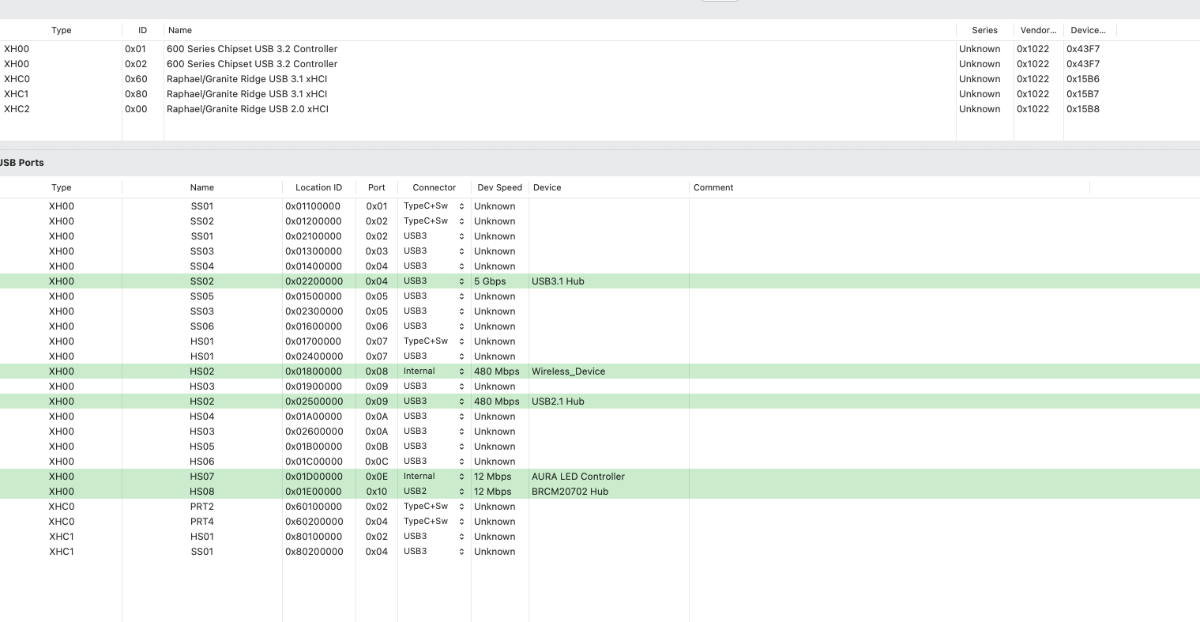Click the Comment column header
Image resolution: width=1200 pixels, height=622 pixels.
pyautogui.click(x=713, y=187)
